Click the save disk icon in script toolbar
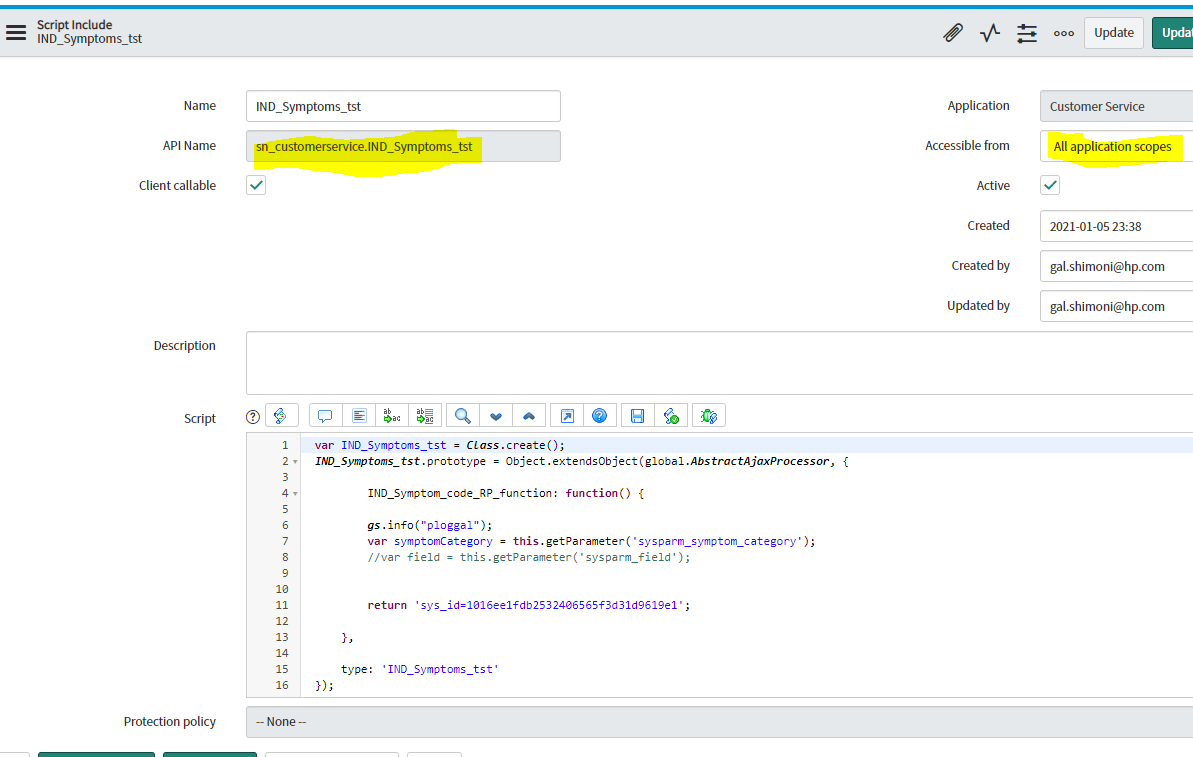 637,416
